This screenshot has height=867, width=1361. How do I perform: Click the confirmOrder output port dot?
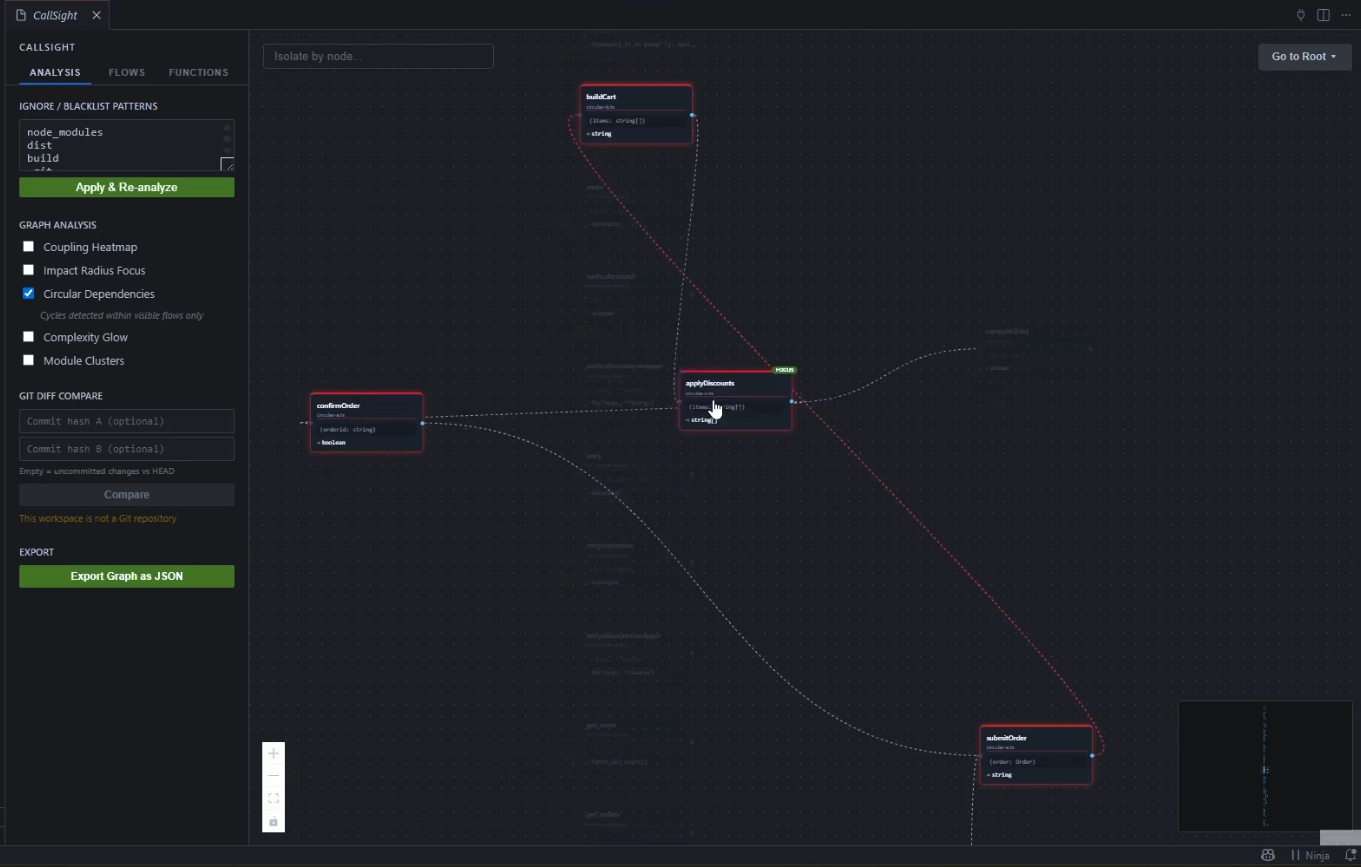pyautogui.click(x=423, y=423)
